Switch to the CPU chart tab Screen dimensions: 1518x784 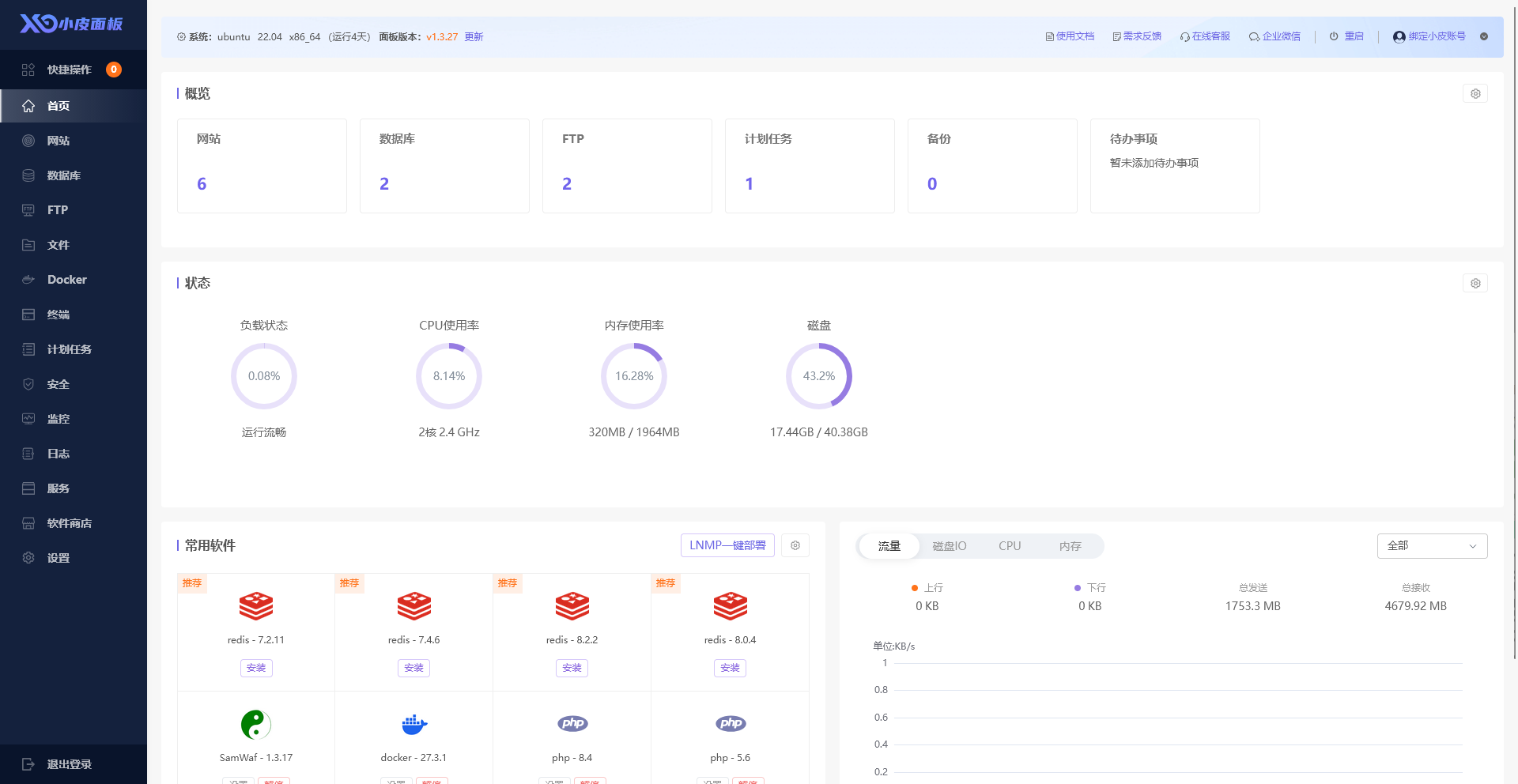click(1010, 546)
